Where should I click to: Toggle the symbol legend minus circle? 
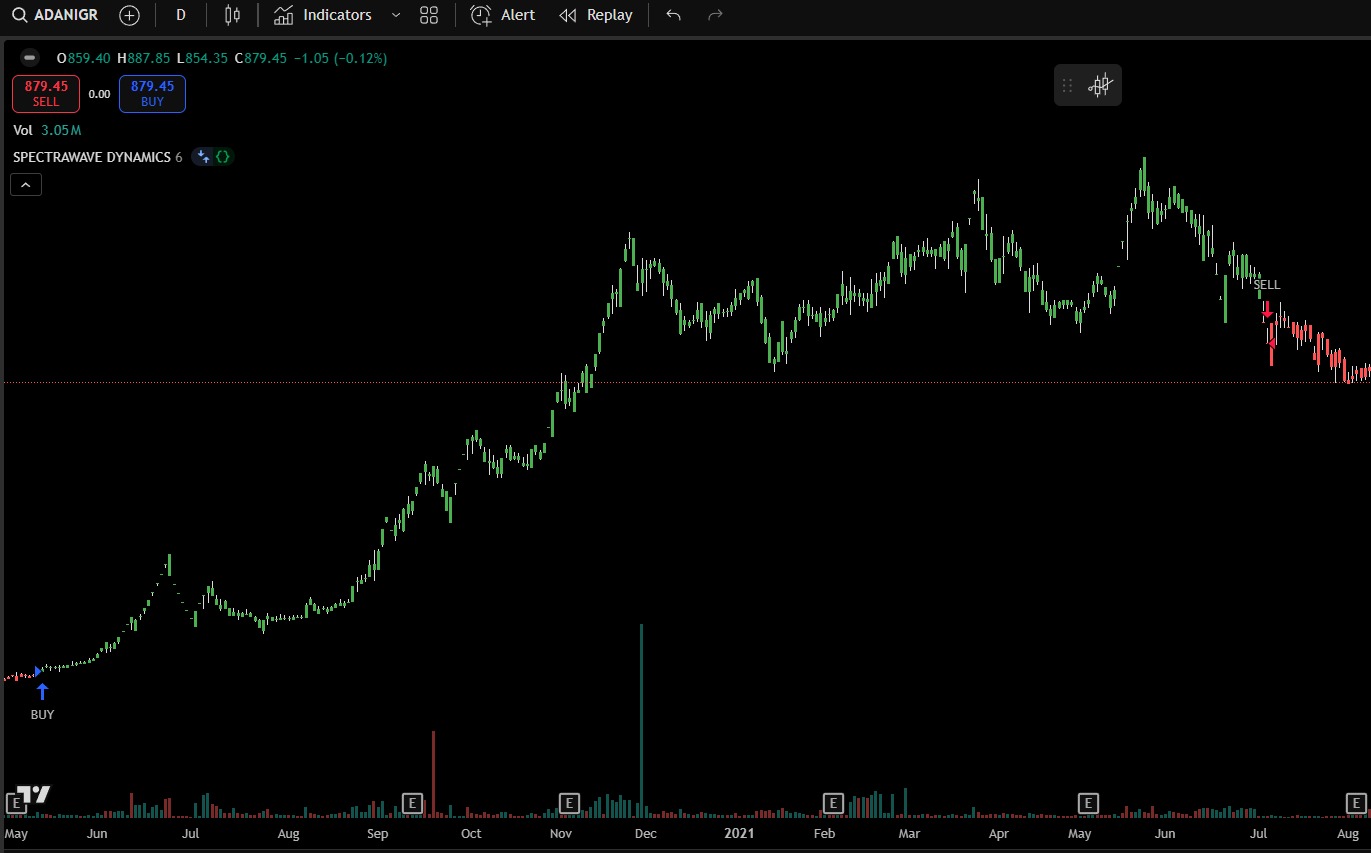pos(29,58)
